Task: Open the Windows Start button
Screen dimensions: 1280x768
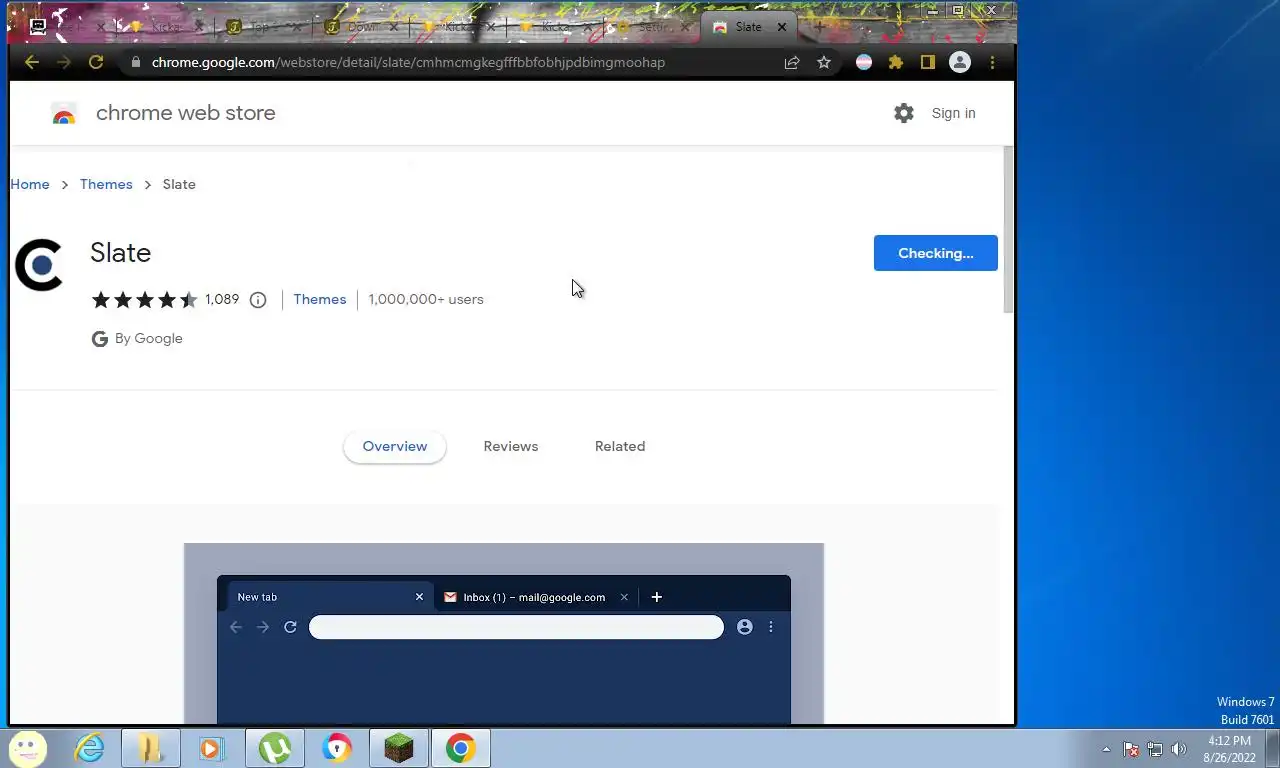Action: tap(28, 748)
